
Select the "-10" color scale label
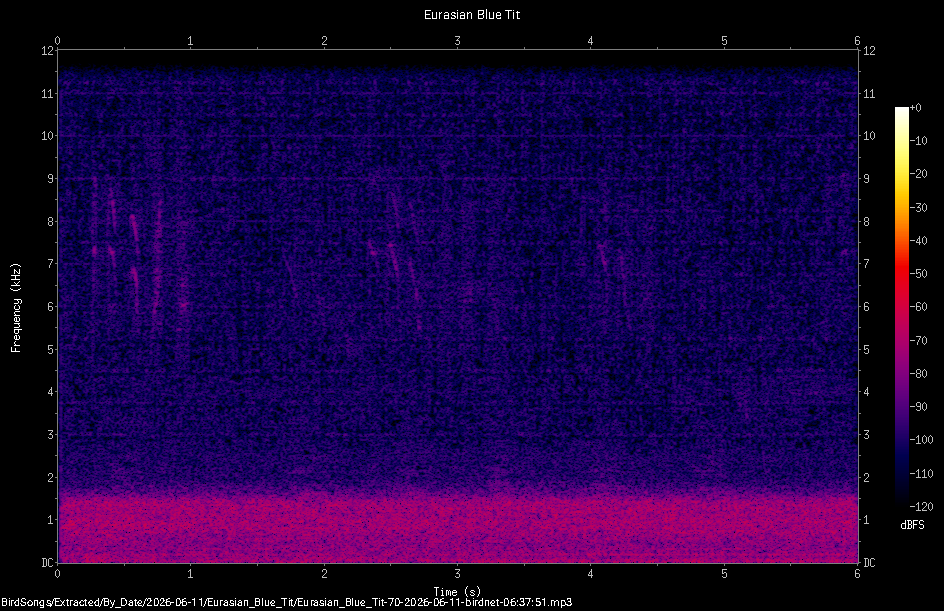click(x=919, y=141)
